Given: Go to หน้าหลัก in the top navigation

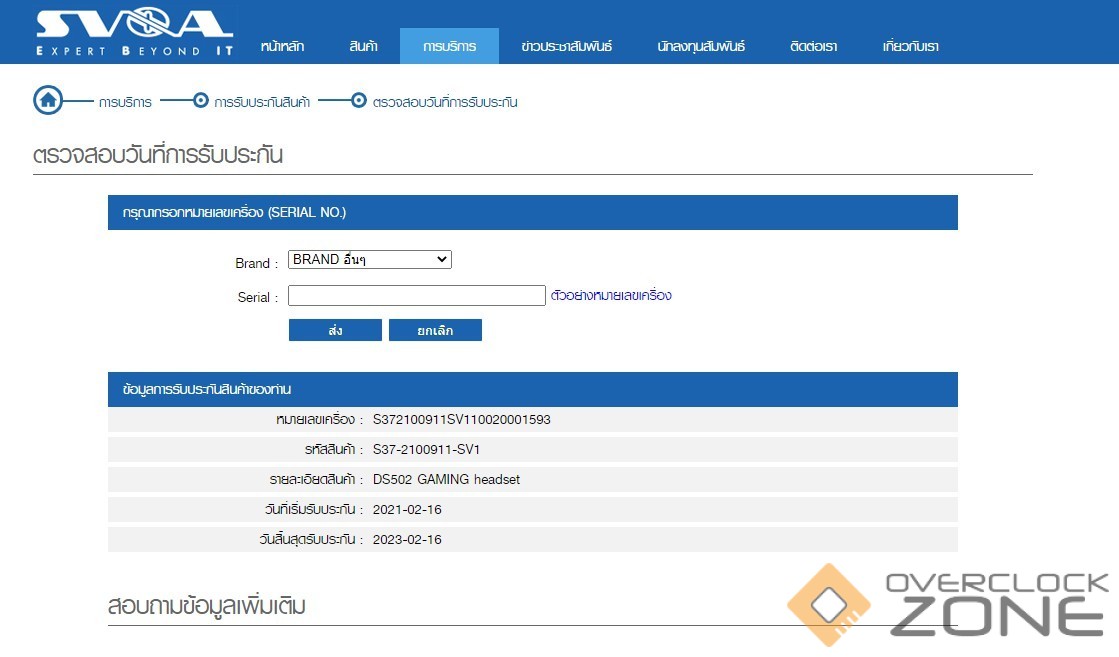Looking at the screenshot, I should [282, 47].
